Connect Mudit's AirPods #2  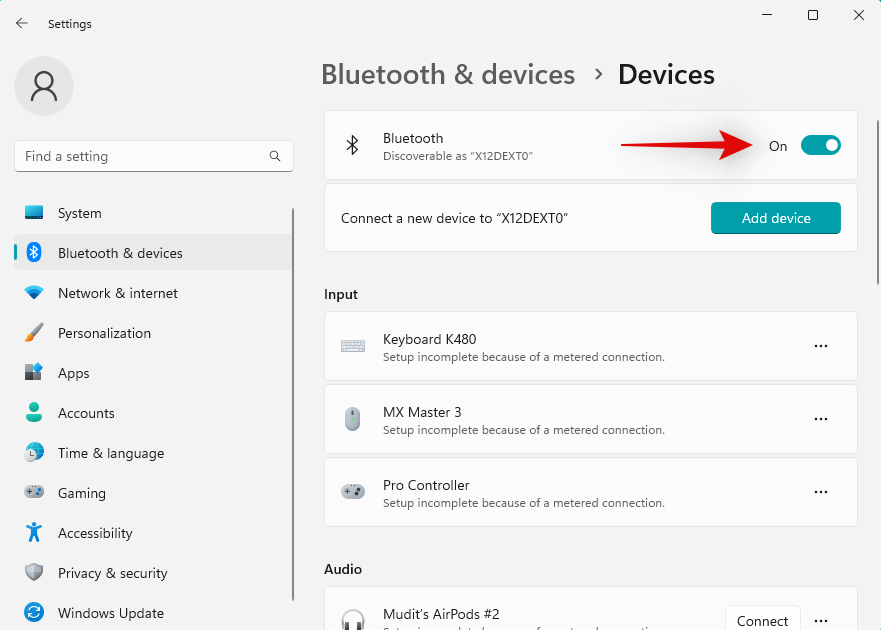coord(762,619)
